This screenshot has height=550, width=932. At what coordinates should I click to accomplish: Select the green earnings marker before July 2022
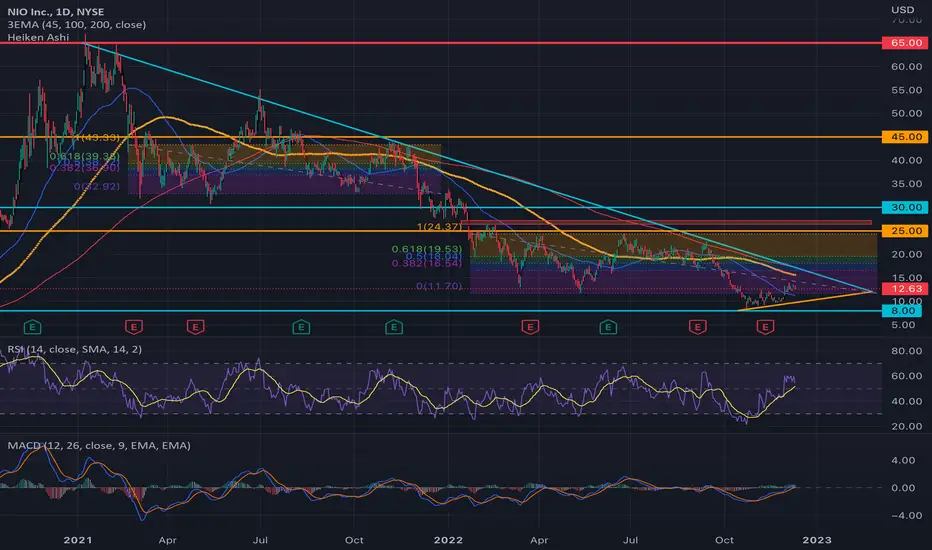click(608, 327)
